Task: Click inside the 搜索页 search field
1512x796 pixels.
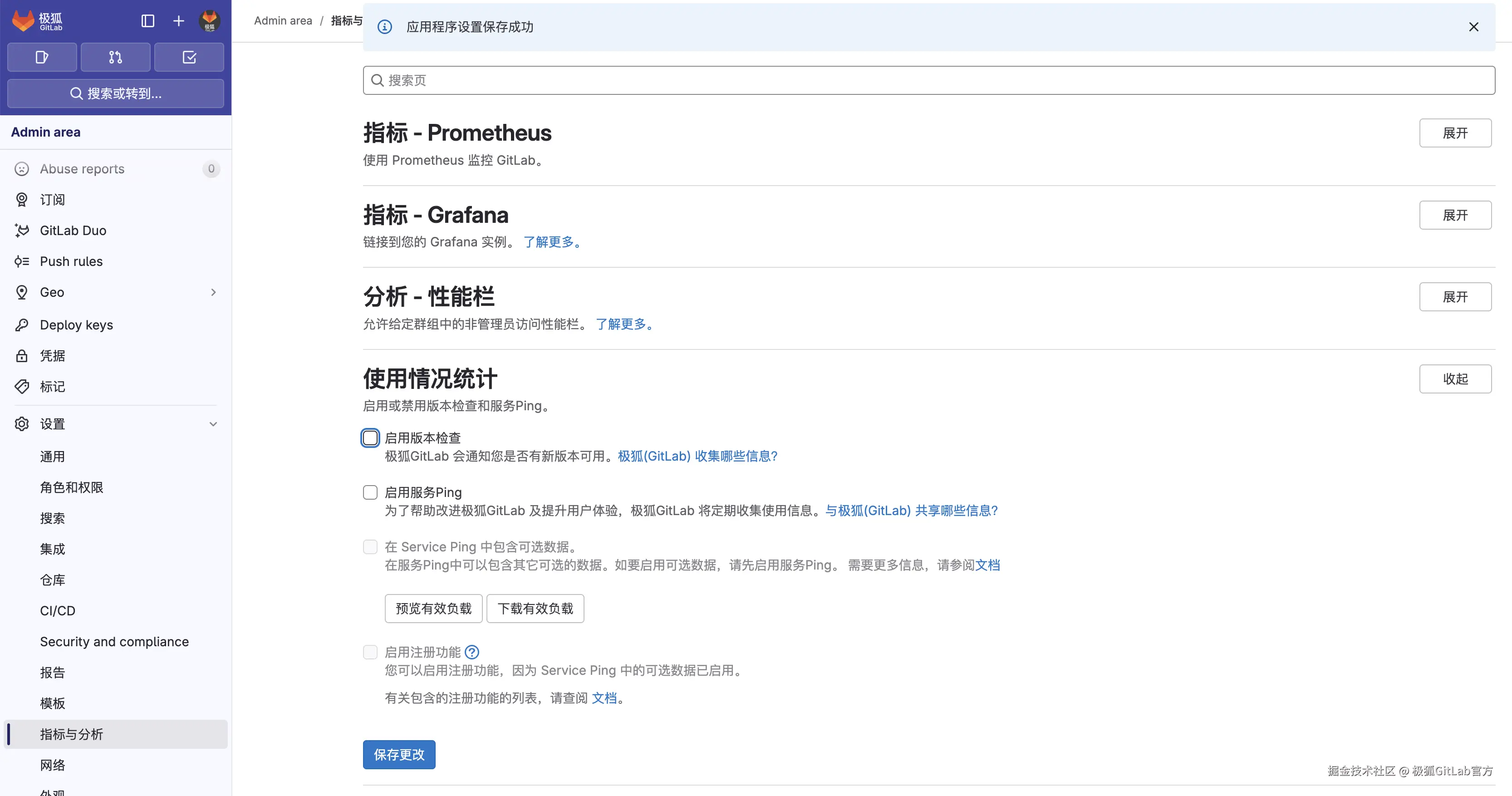Action: pyautogui.click(x=704, y=80)
